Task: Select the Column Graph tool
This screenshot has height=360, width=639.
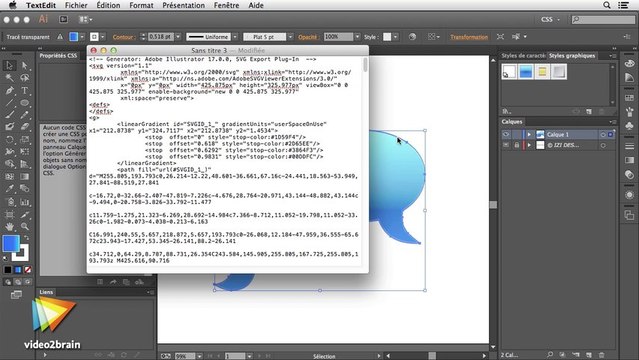Action: point(25,202)
